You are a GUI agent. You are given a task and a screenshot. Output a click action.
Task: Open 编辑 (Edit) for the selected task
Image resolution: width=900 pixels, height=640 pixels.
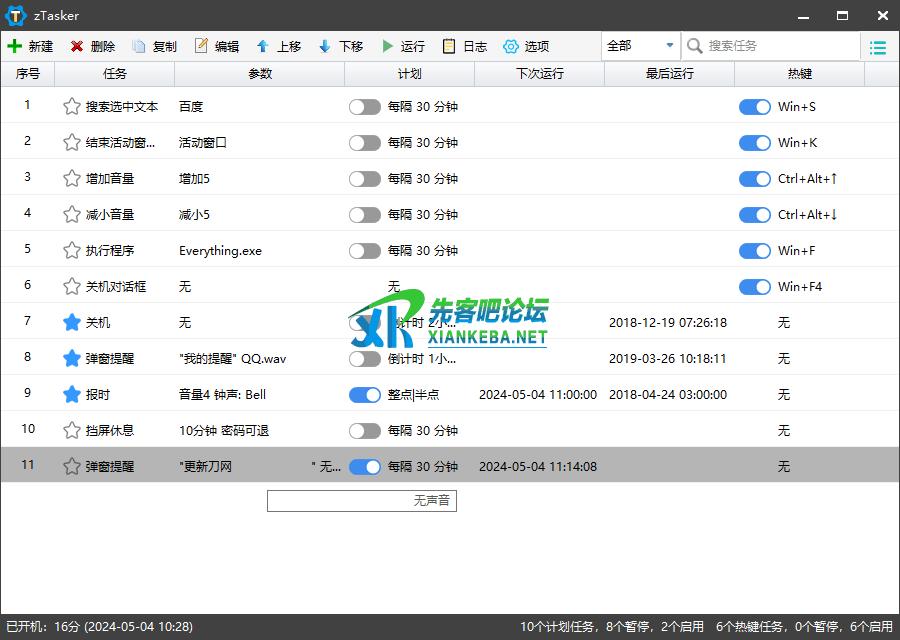[202, 46]
